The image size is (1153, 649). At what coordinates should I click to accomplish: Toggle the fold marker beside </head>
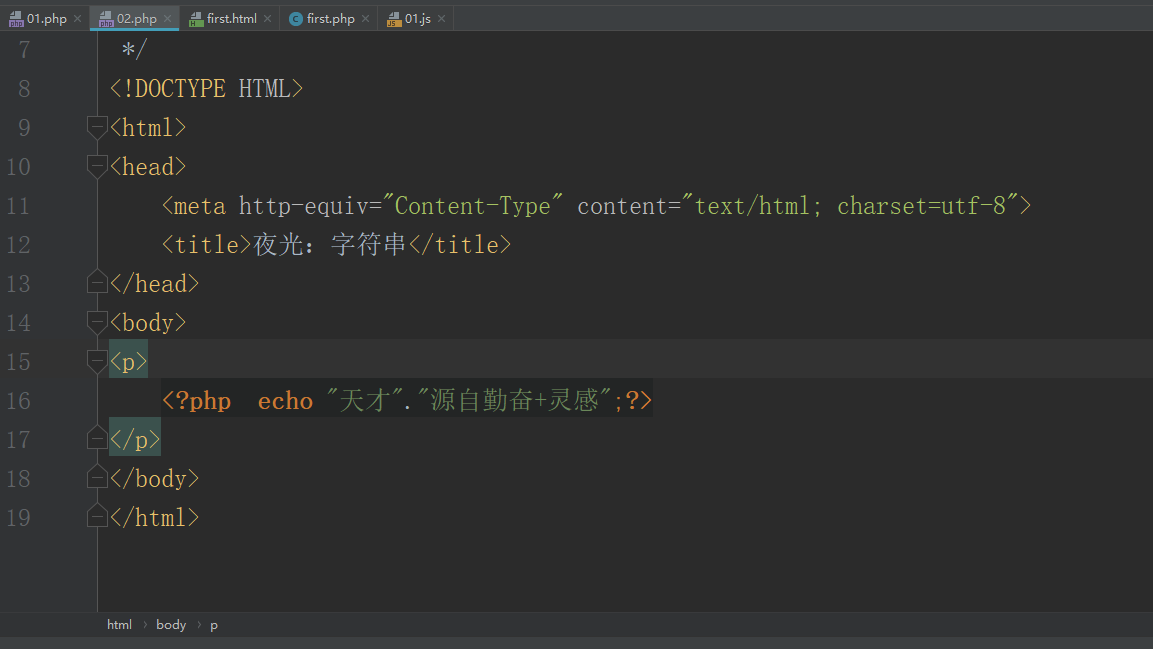[x=96, y=283]
